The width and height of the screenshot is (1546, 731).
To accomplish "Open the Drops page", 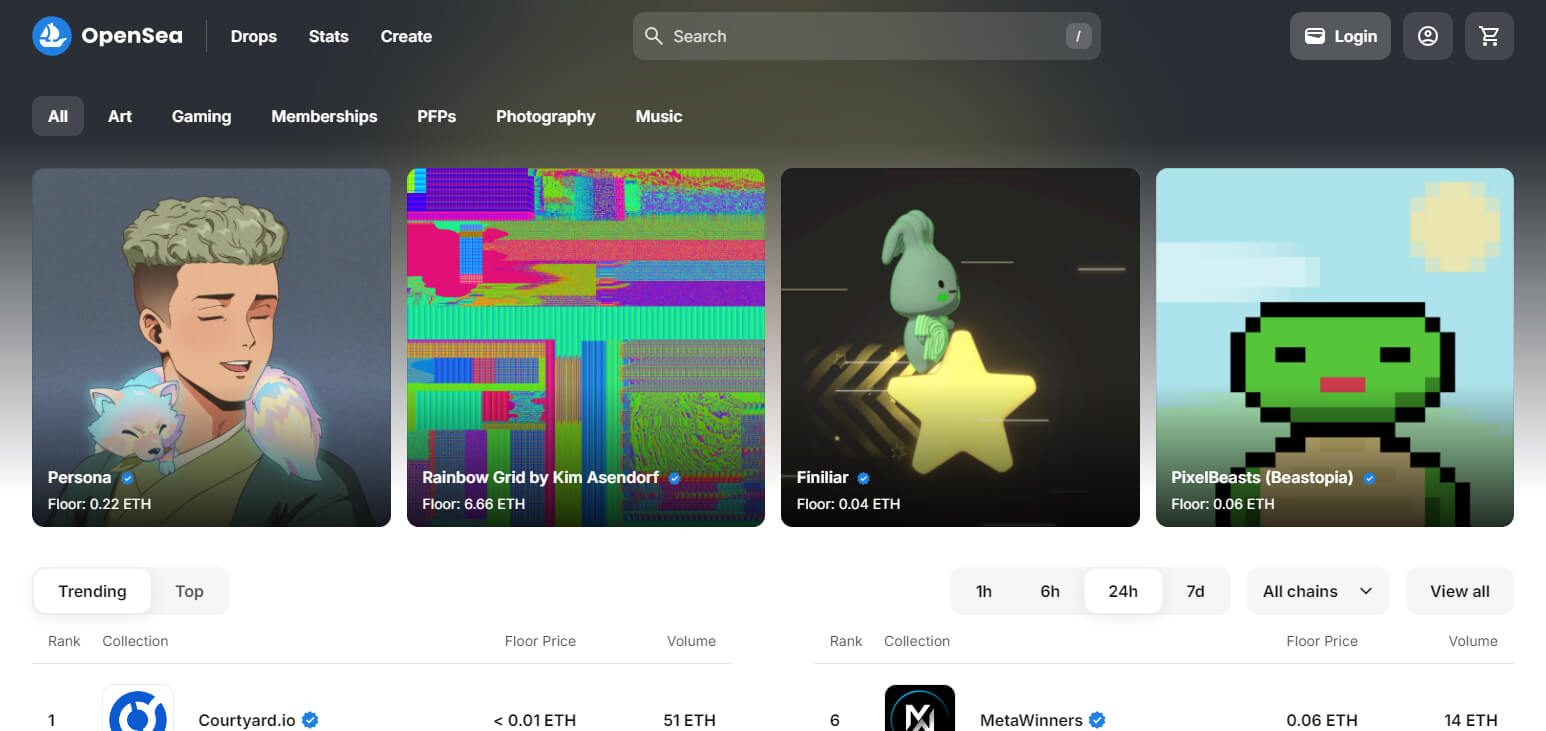I will tap(254, 36).
